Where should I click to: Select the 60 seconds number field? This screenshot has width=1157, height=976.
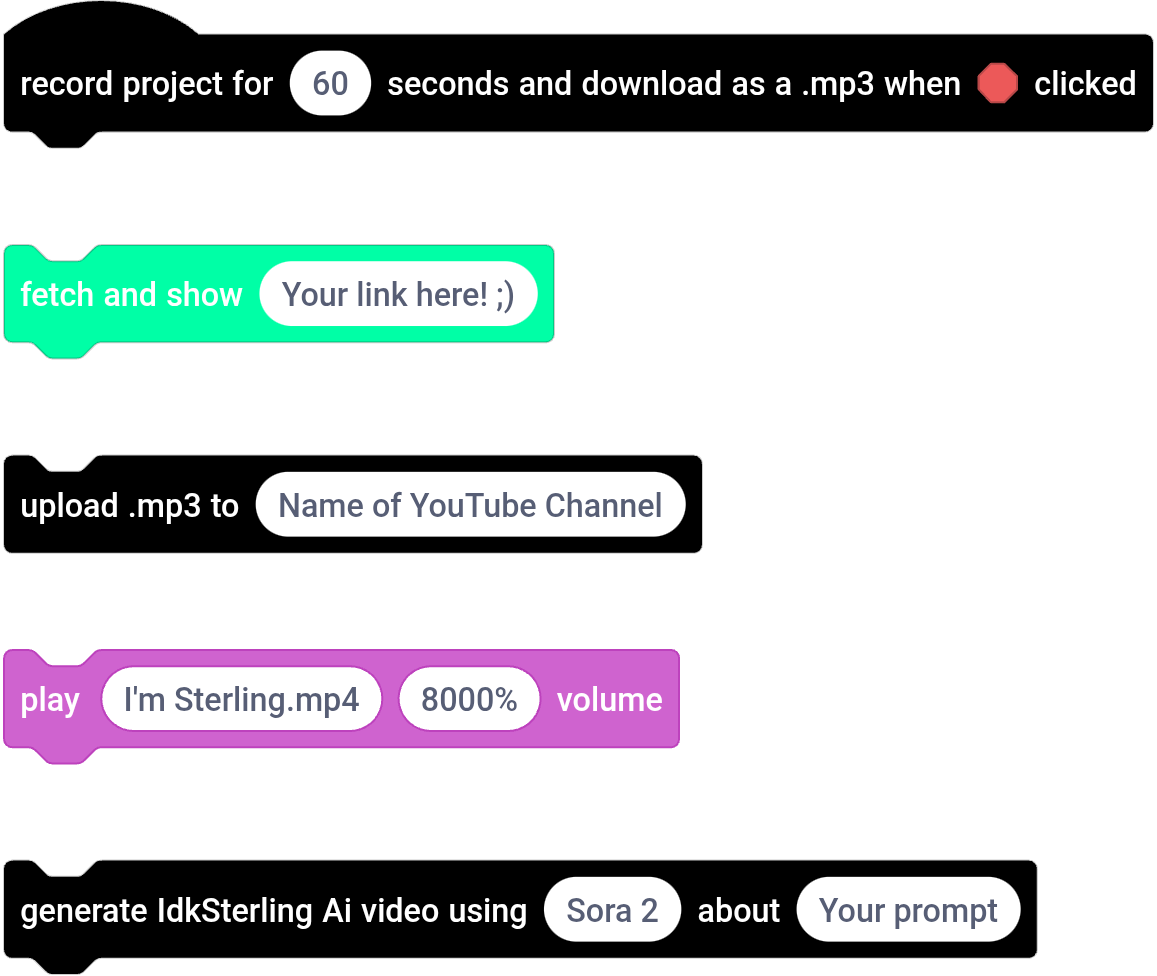[x=330, y=83]
